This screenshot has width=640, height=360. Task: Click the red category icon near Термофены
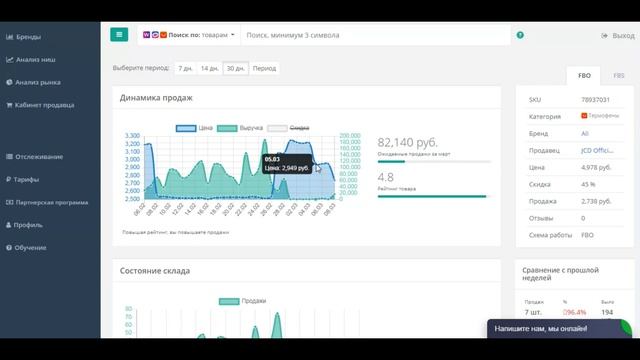point(584,116)
